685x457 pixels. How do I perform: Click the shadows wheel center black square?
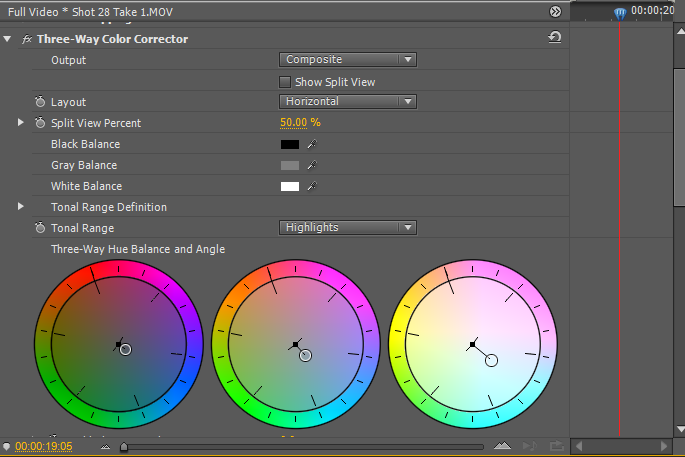(118, 345)
